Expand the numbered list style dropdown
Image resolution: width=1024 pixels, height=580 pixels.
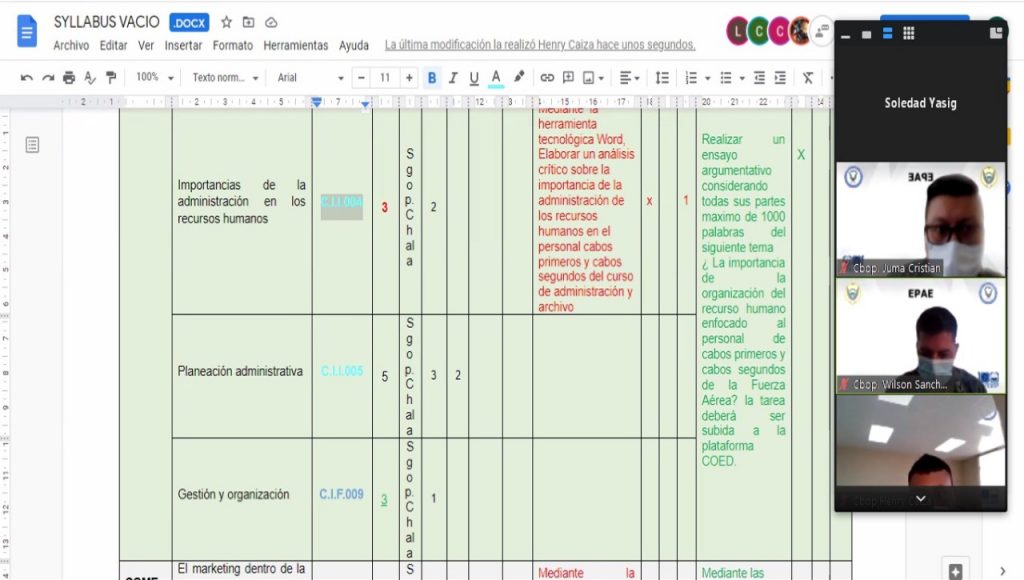[x=708, y=78]
